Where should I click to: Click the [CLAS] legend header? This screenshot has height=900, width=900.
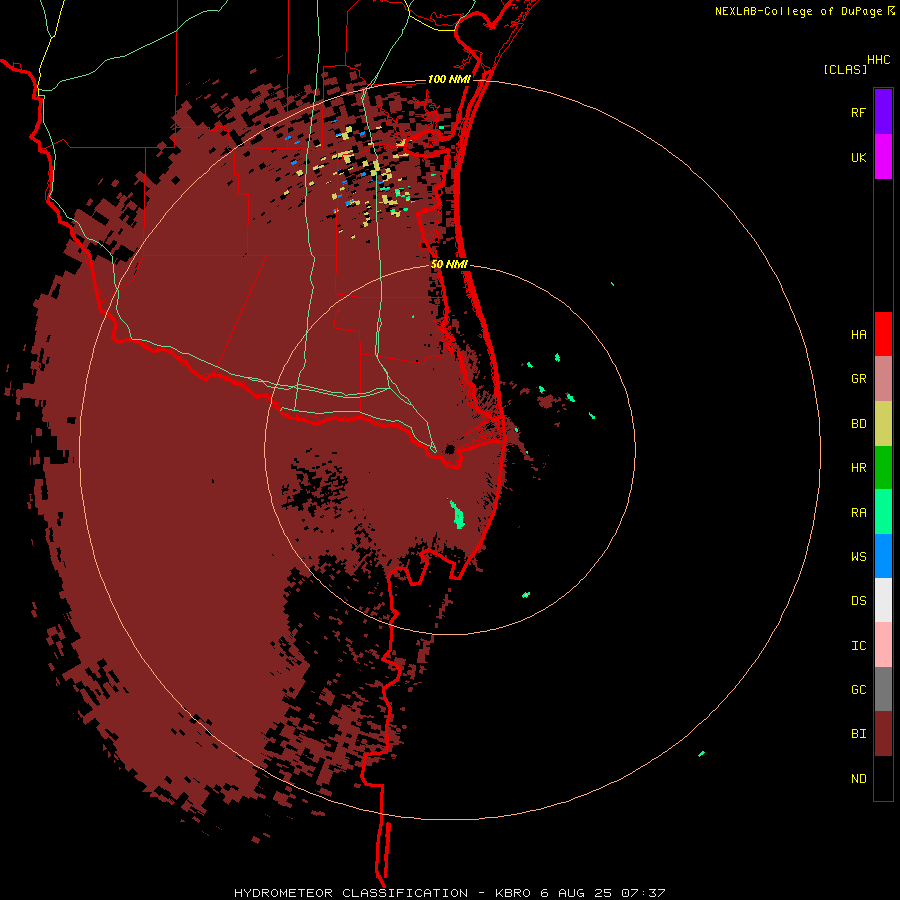point(845,69)
